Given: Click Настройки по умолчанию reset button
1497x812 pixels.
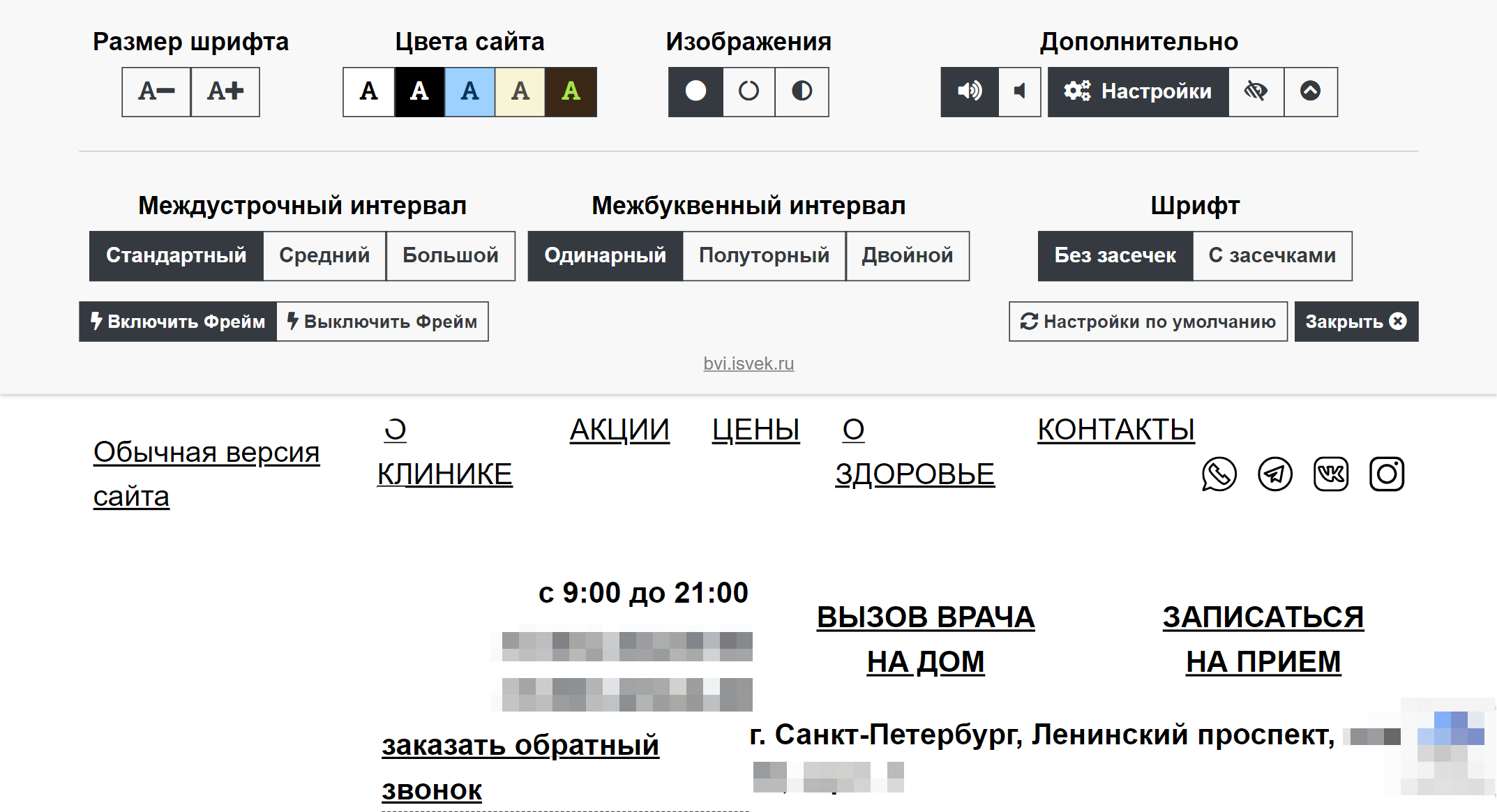Looking at the screenshot, I should click(x=1148, y=322).
